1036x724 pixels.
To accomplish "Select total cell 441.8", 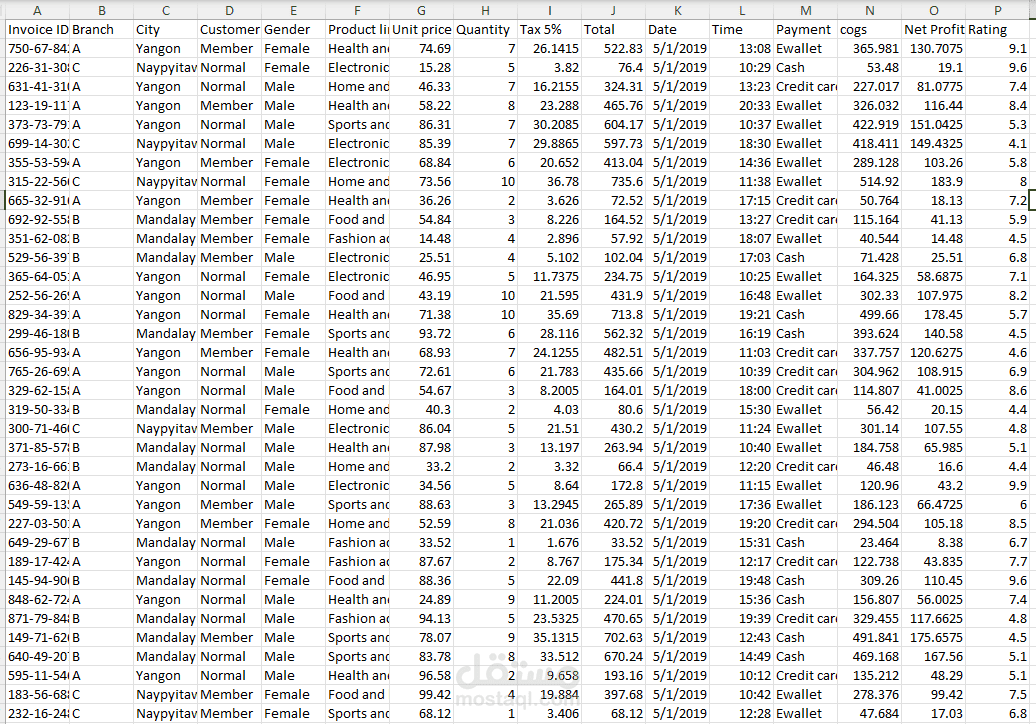I will (613, 581).
